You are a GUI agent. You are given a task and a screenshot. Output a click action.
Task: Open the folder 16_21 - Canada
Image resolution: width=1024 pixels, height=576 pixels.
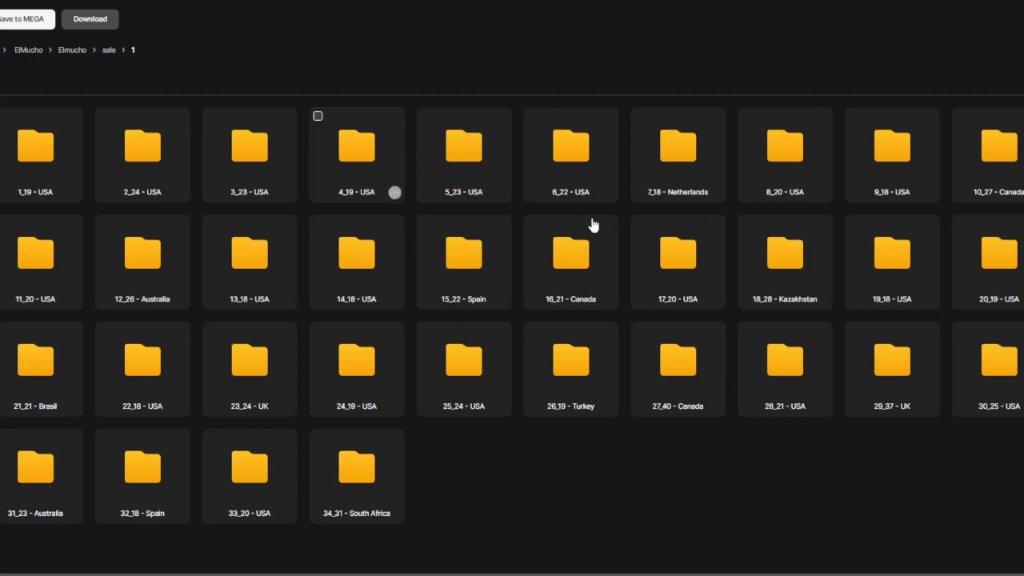point(571,262)
